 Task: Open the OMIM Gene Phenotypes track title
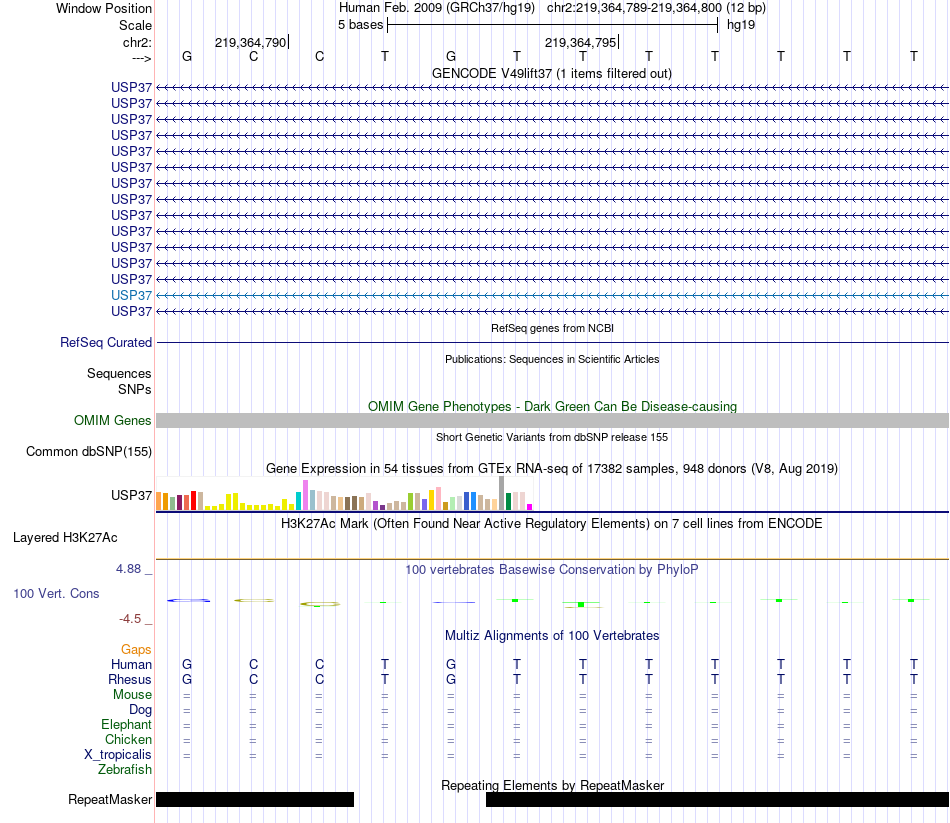[552, 407]
